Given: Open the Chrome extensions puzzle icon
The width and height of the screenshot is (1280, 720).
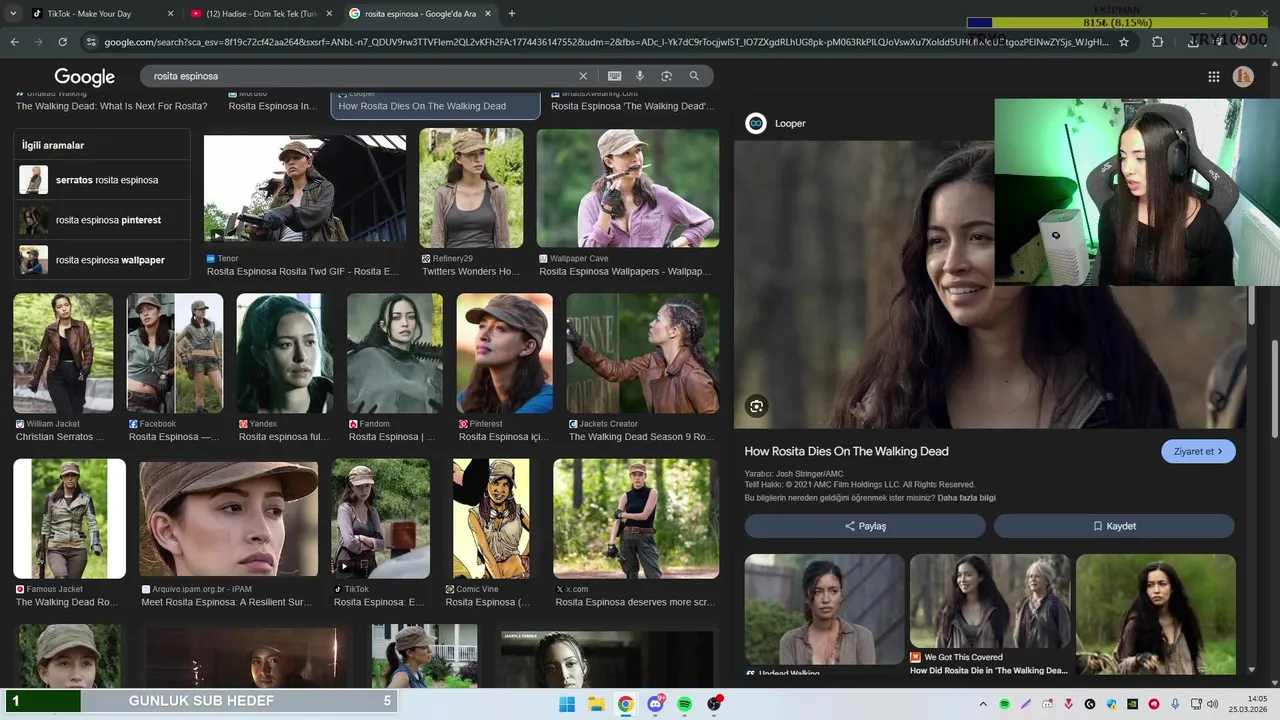Looking at the screenshot, I should [1158, 42].
